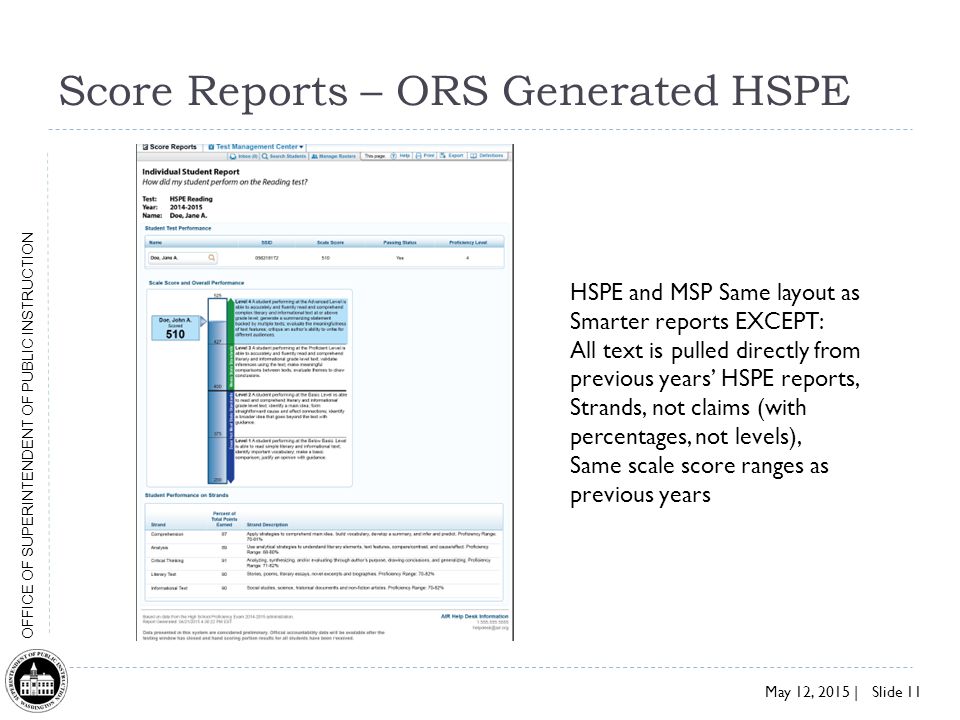Click the Student Test Performance section heading
The width and height of the screenshot is (960, 720).
(178, 228)
